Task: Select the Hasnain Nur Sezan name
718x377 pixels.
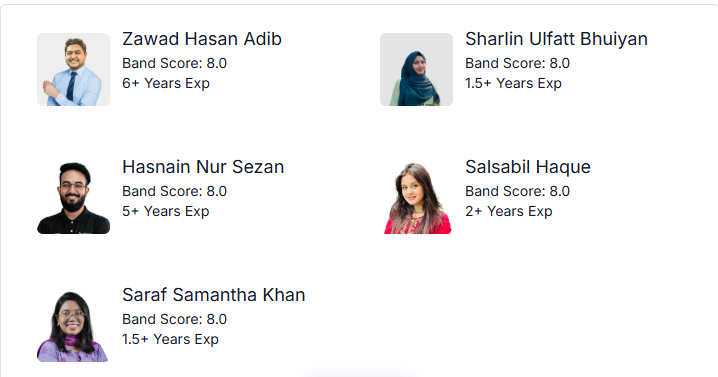Action: click(203, 167)
